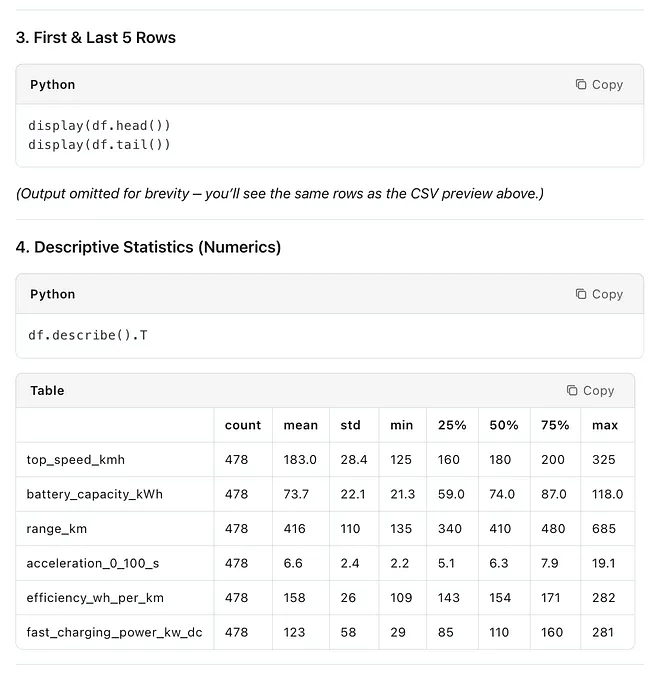
Task: Click the 'First & Last 5 Rows' heading
Action: tap(96, 38)
